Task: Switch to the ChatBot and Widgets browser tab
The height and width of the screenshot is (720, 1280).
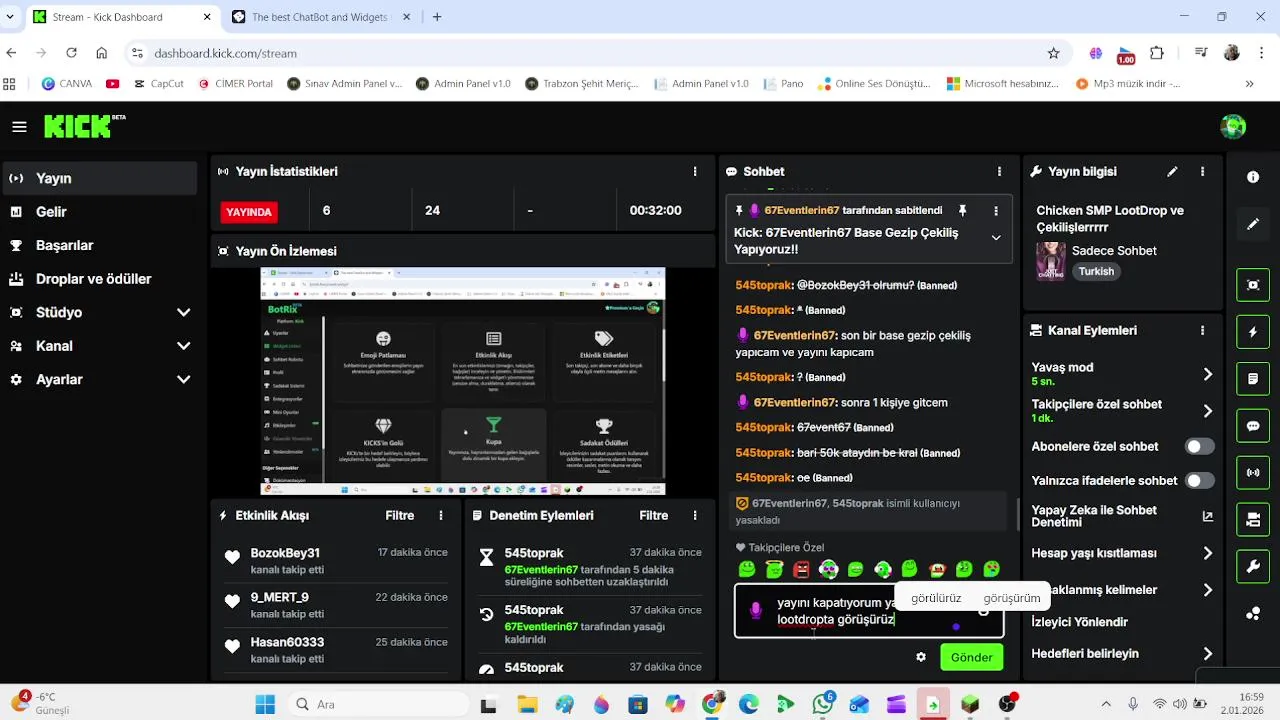Action: pos(319,17)
